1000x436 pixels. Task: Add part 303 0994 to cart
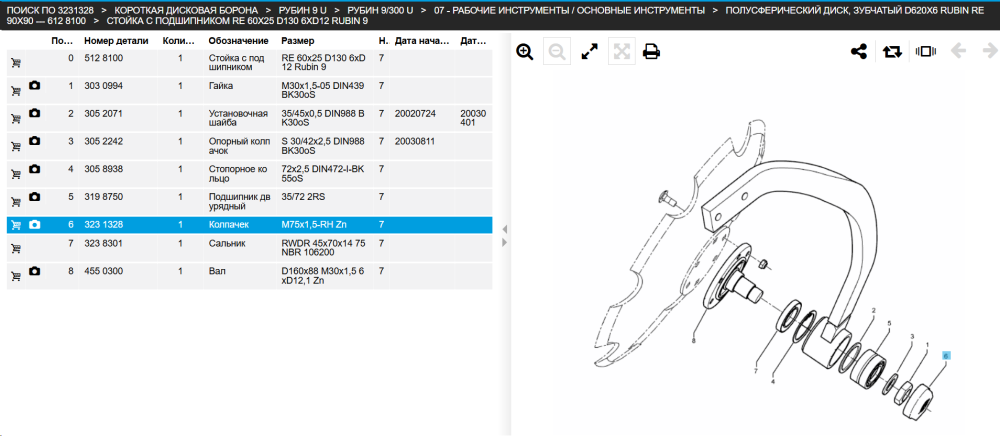pyautogui.click(x=16, y=91)
